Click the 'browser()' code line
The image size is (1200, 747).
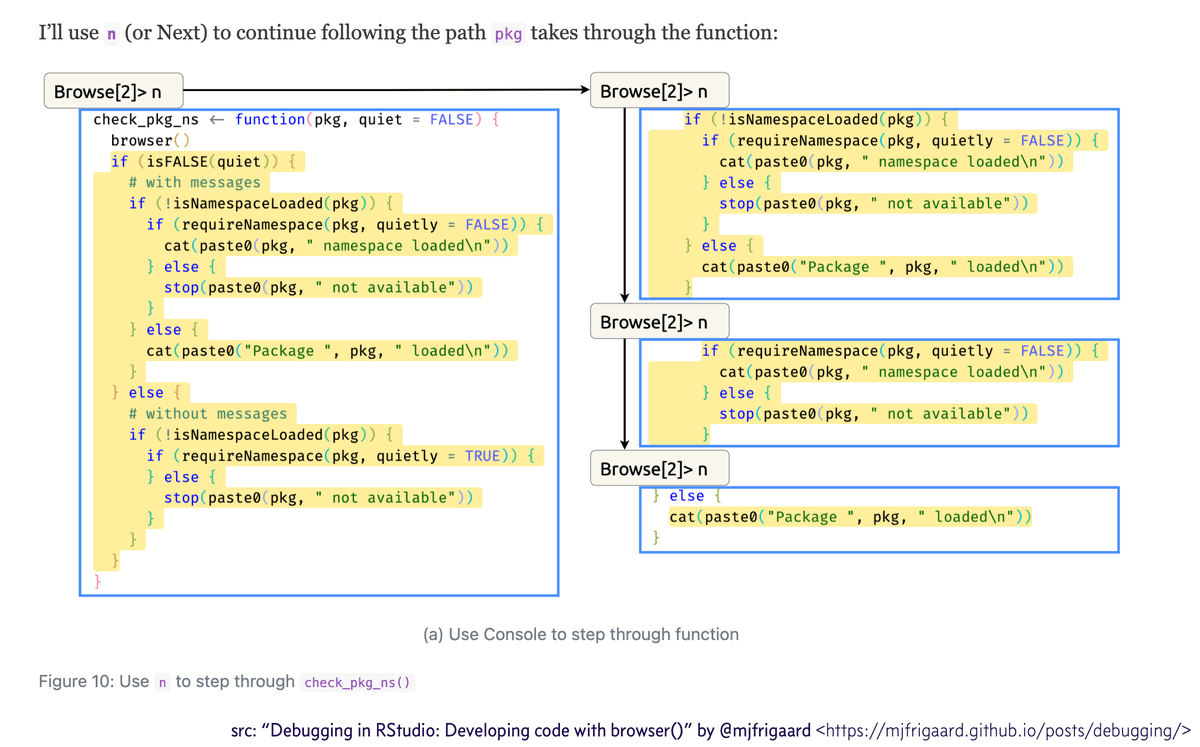[x=149, y=140]
